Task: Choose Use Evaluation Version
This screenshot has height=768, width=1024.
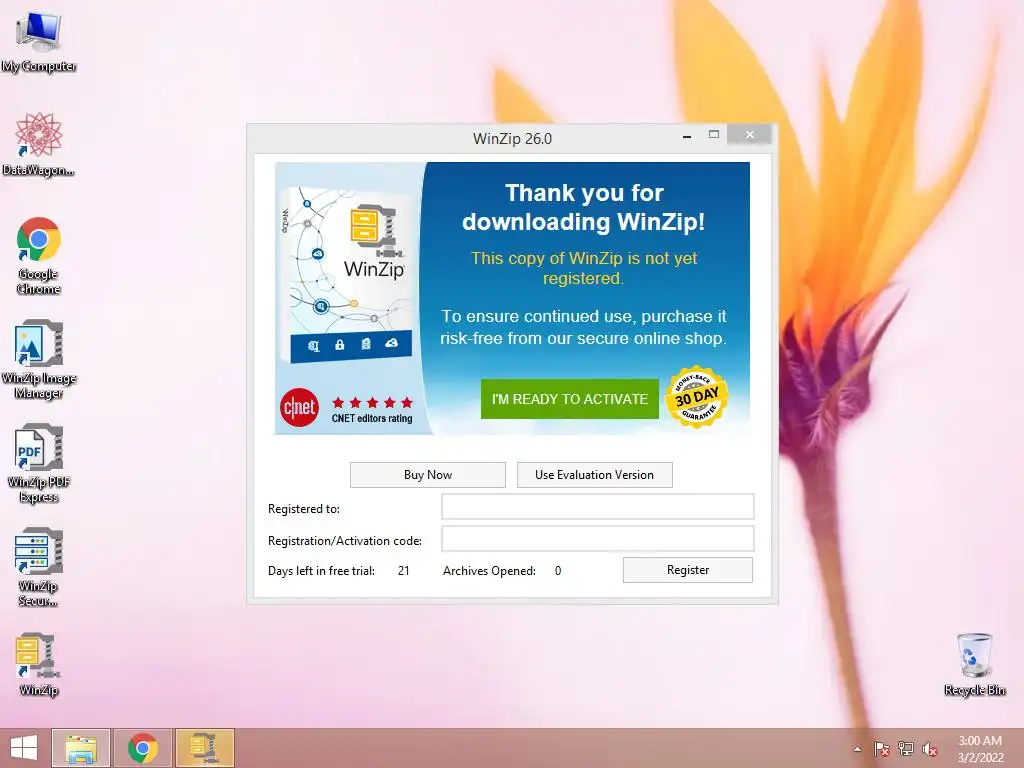Action: tap(594, 475)
